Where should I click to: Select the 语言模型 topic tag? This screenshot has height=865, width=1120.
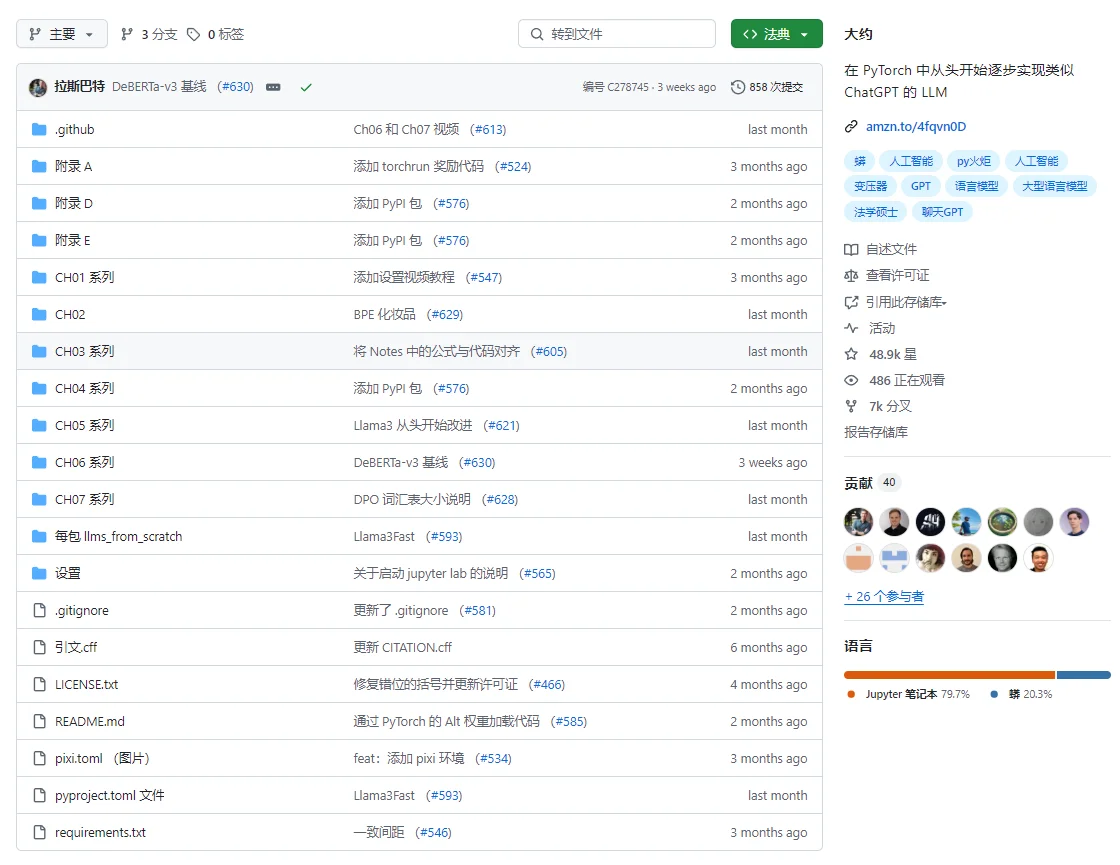pyautogui.click(x=976, y=186)
